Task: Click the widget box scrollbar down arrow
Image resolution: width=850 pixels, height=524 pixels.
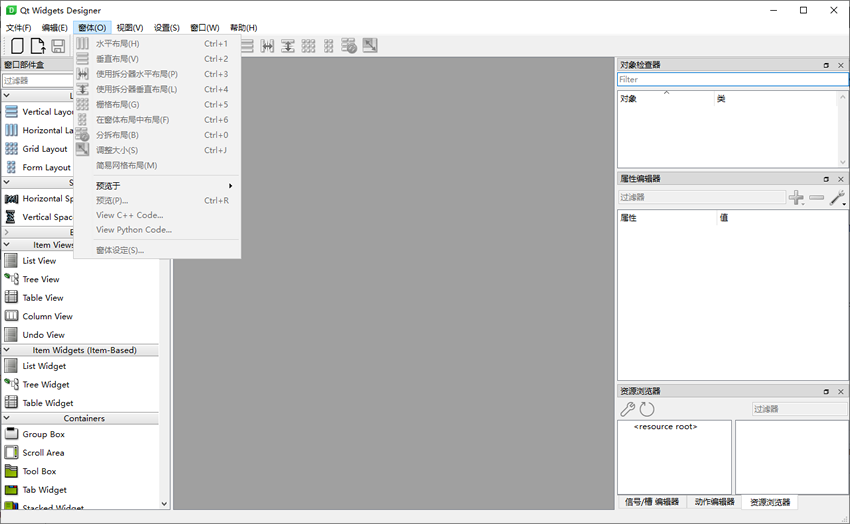Action: coord(164,504)
